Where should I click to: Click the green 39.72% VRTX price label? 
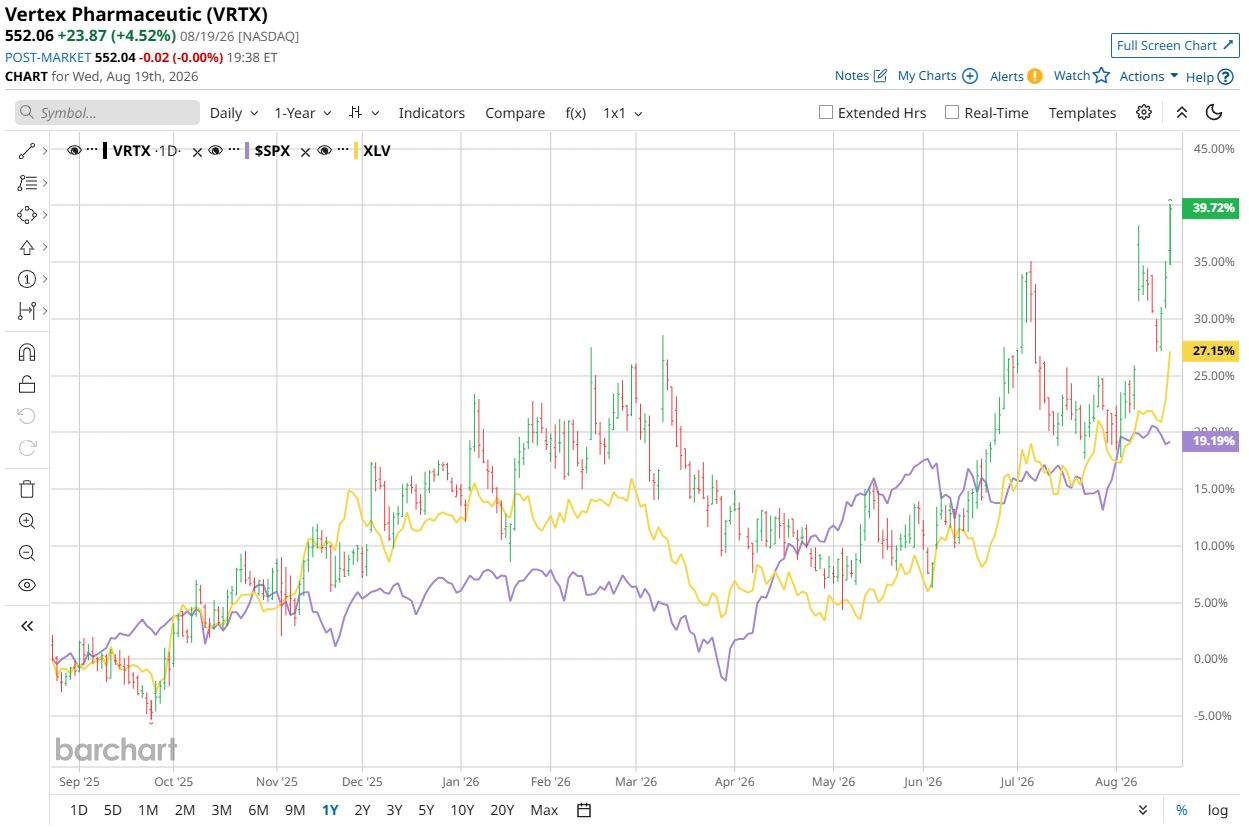pyautogui.click(x=1212, y=208)
